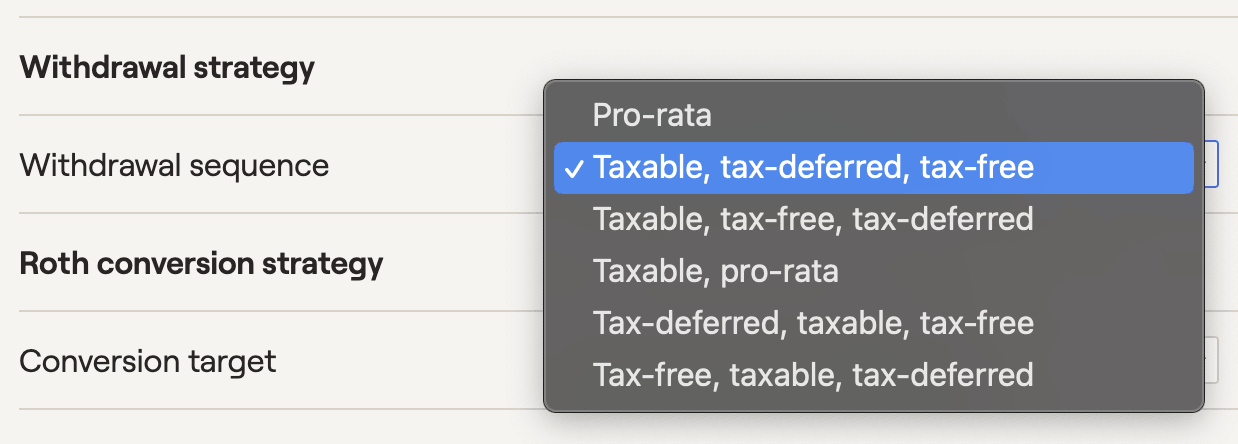
Task: Select the Taxable, pro-rata option
Action: click(715, 271)
